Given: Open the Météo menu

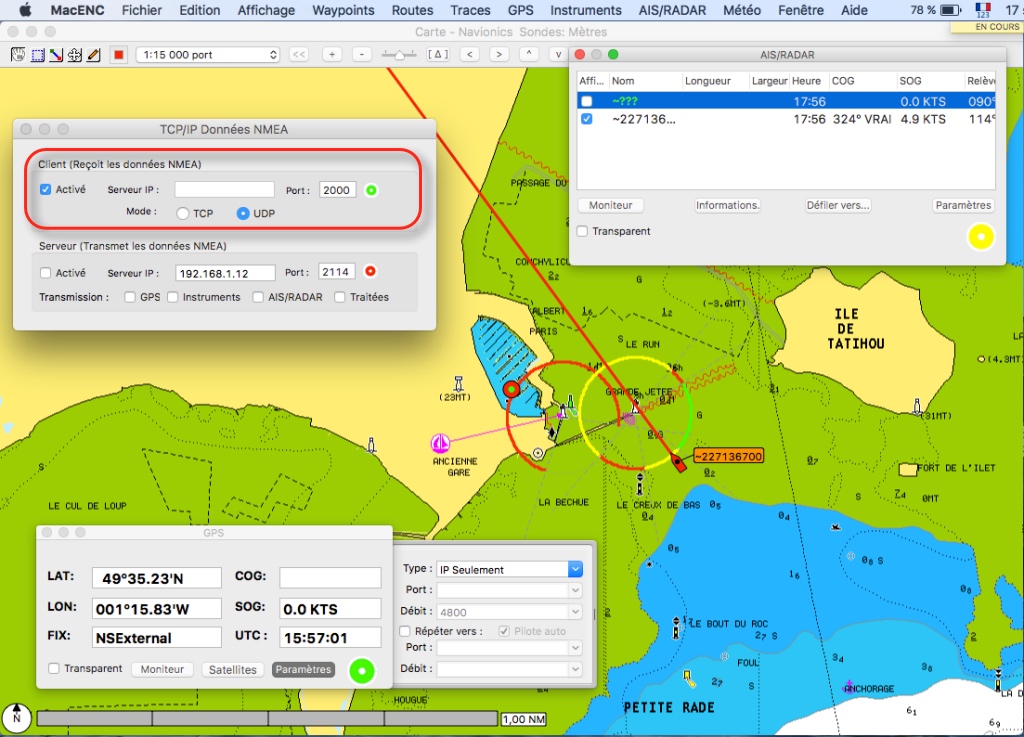Looking at the screenshot, I should pos(742,10).
